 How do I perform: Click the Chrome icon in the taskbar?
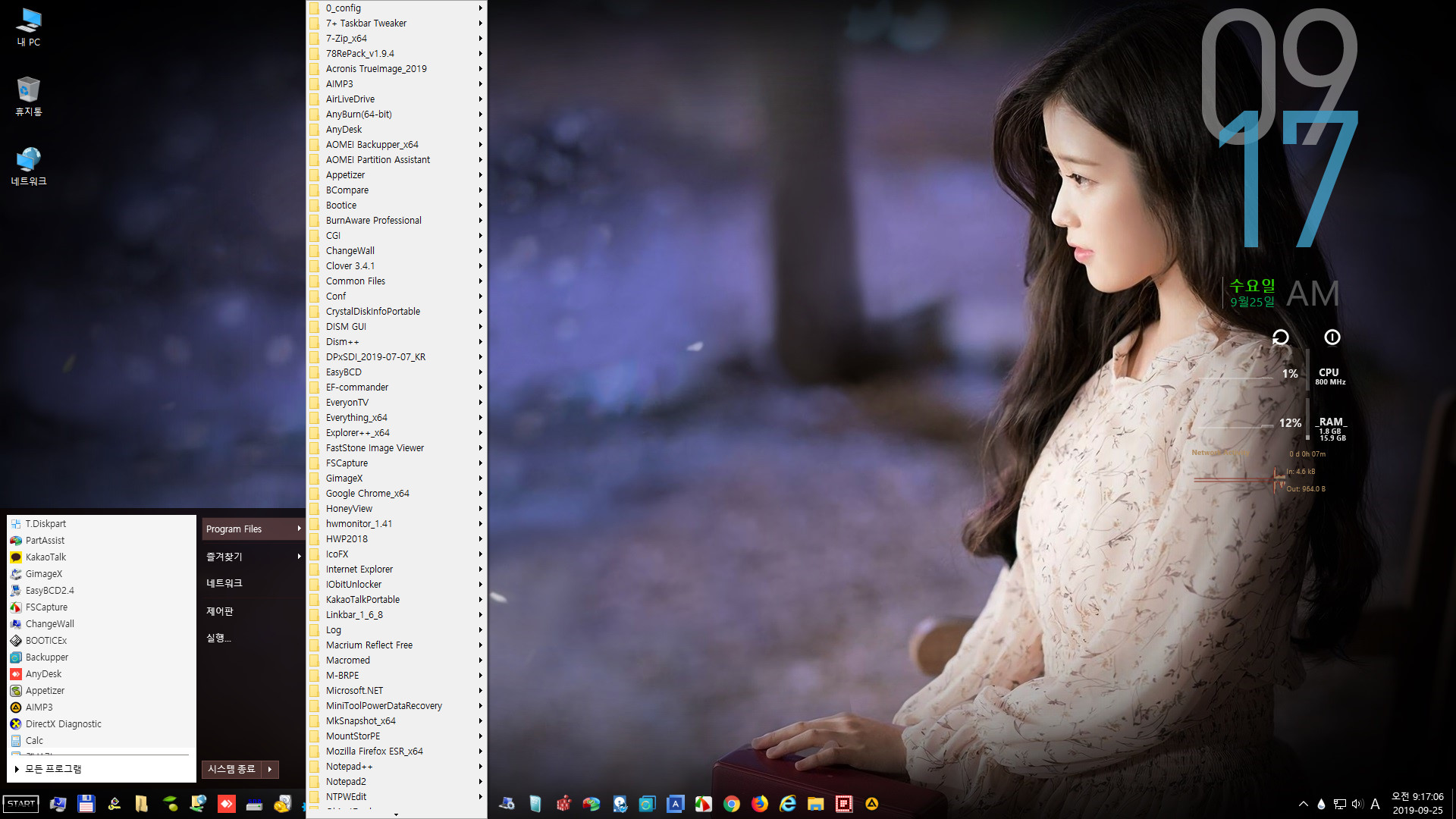click(732, 804)
